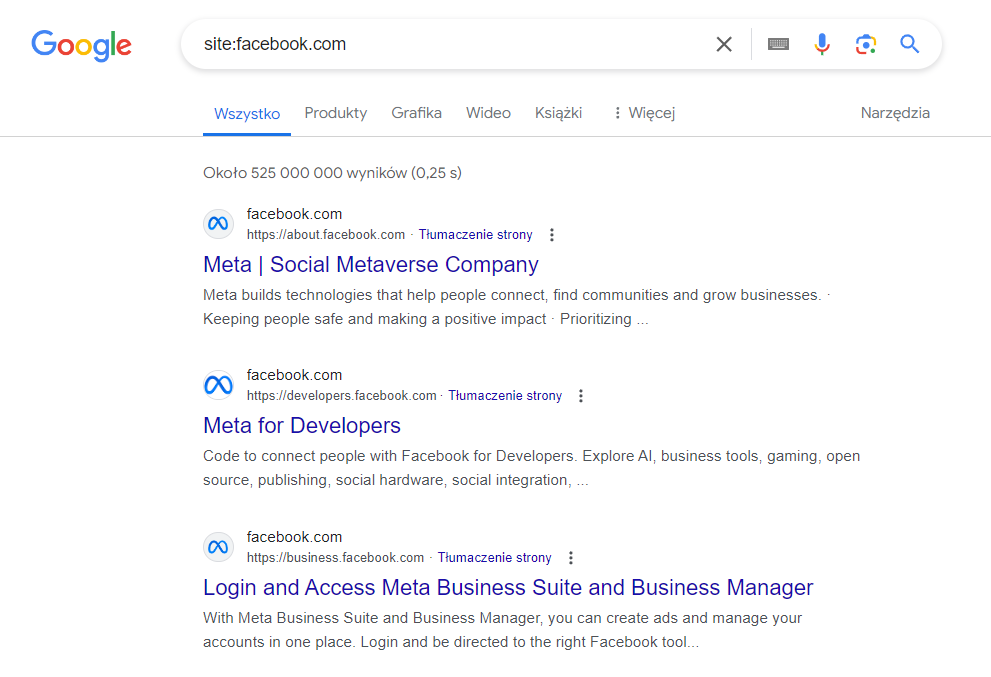Open three-dot menu for developers.facebook.com result
Screen dimensions: 991x677
coord(581,396)
